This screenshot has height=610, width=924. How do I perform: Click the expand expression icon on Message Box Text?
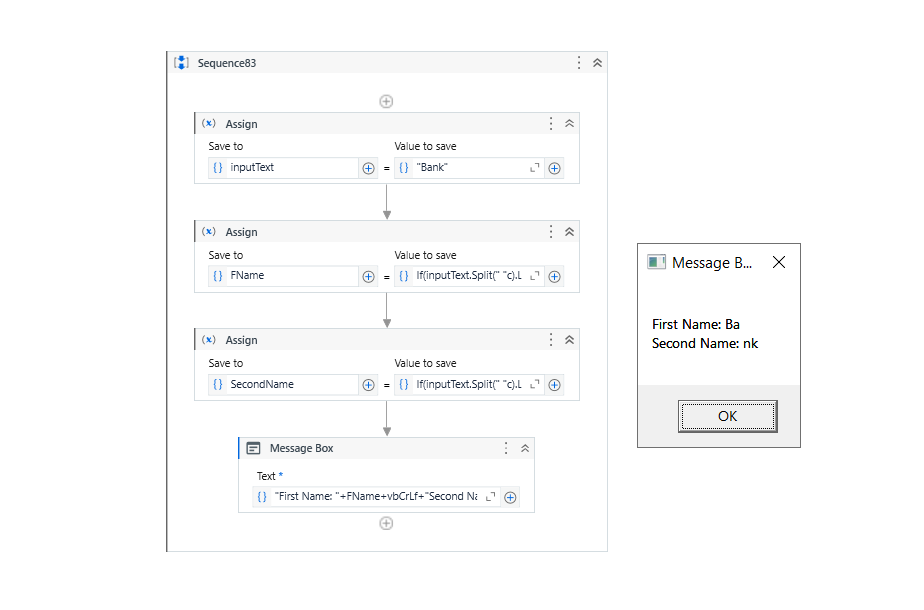[490, 497]
